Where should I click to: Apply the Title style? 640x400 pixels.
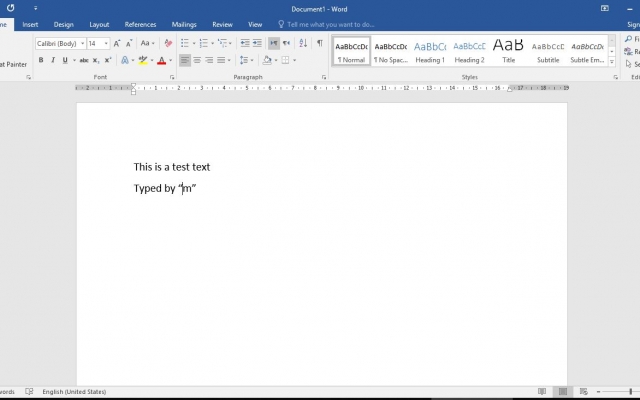509,51
